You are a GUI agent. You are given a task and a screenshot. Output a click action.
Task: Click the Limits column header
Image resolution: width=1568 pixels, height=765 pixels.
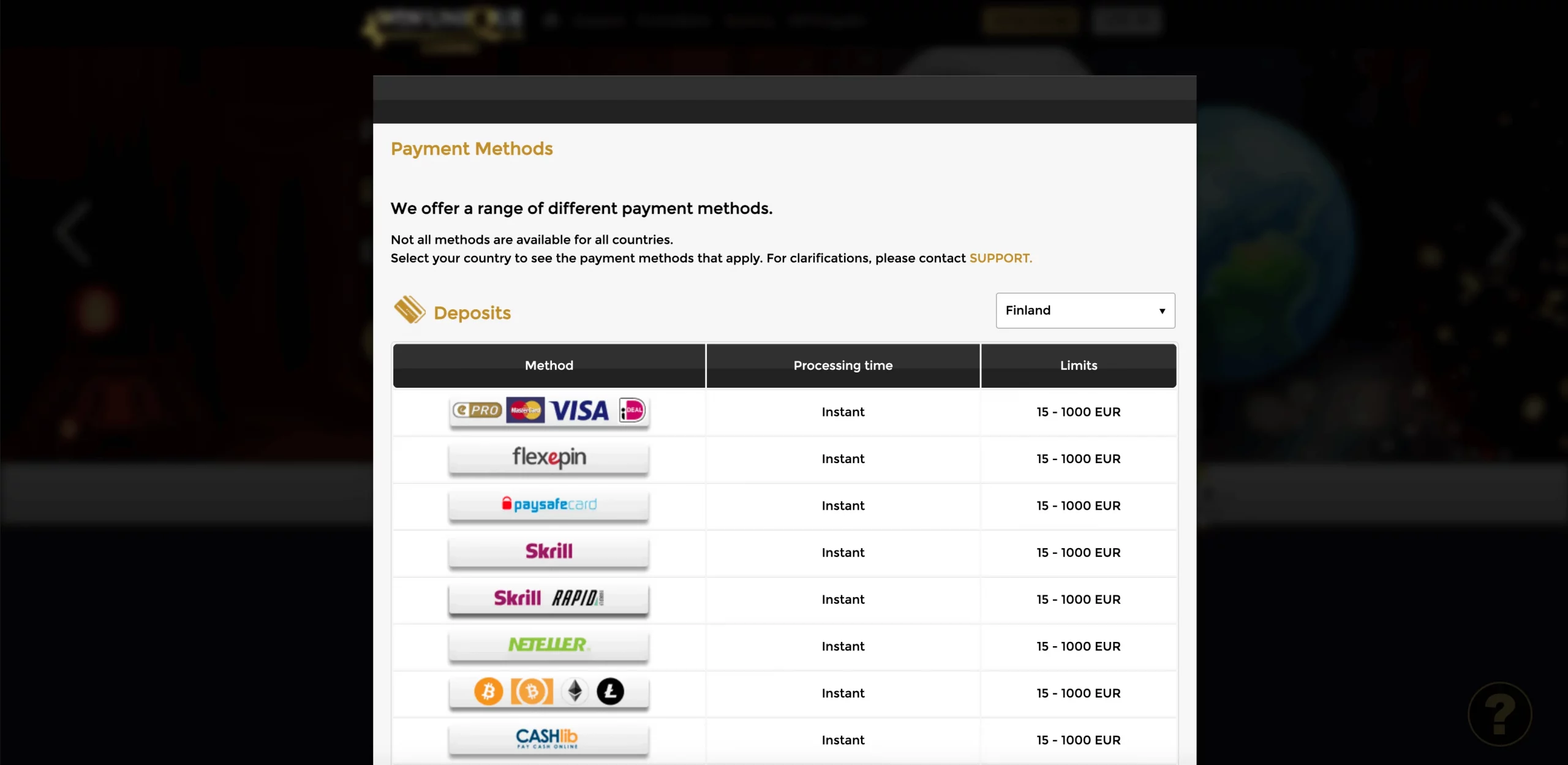pos(1079,366)
